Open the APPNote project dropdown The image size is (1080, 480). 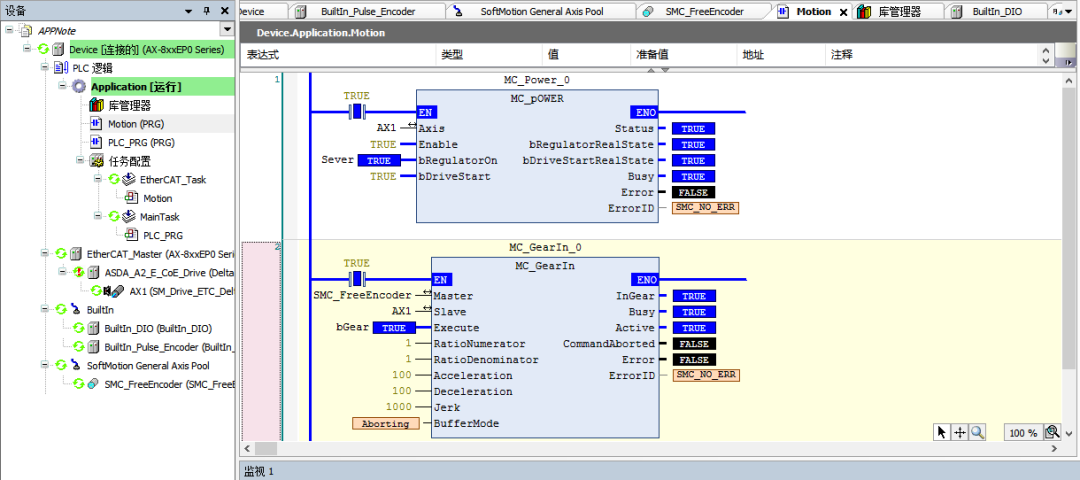coord(9,31)
